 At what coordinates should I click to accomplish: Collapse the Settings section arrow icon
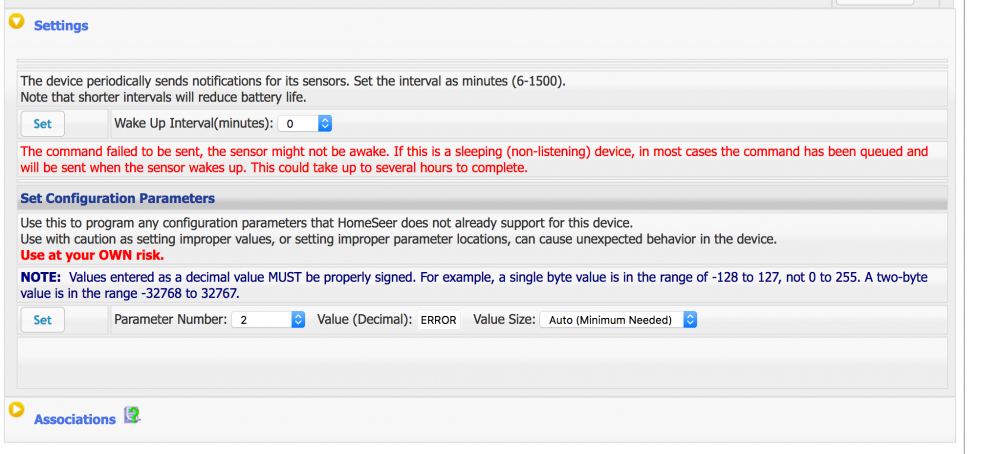click(x=16, y=23)
